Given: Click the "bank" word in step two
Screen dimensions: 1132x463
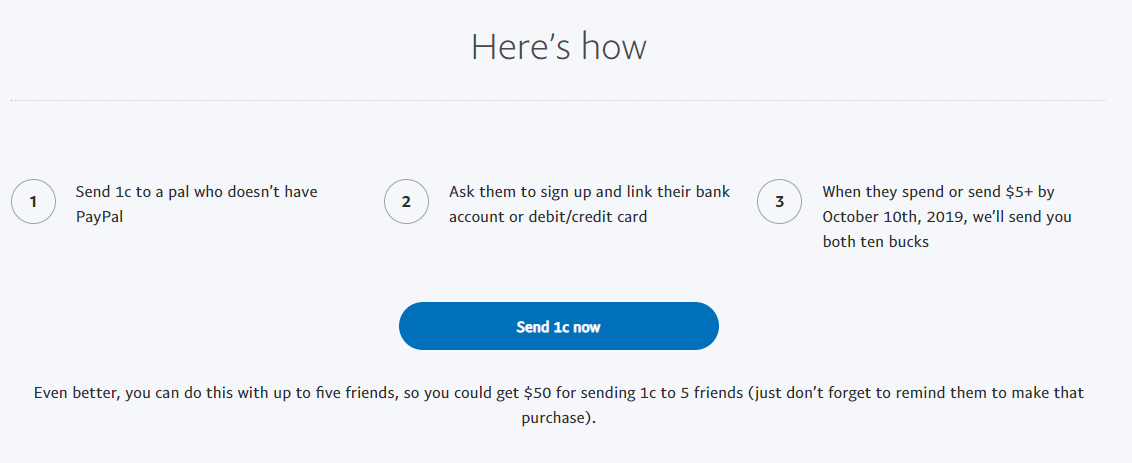Looking at the screenshot, I should tap(713, 192).
